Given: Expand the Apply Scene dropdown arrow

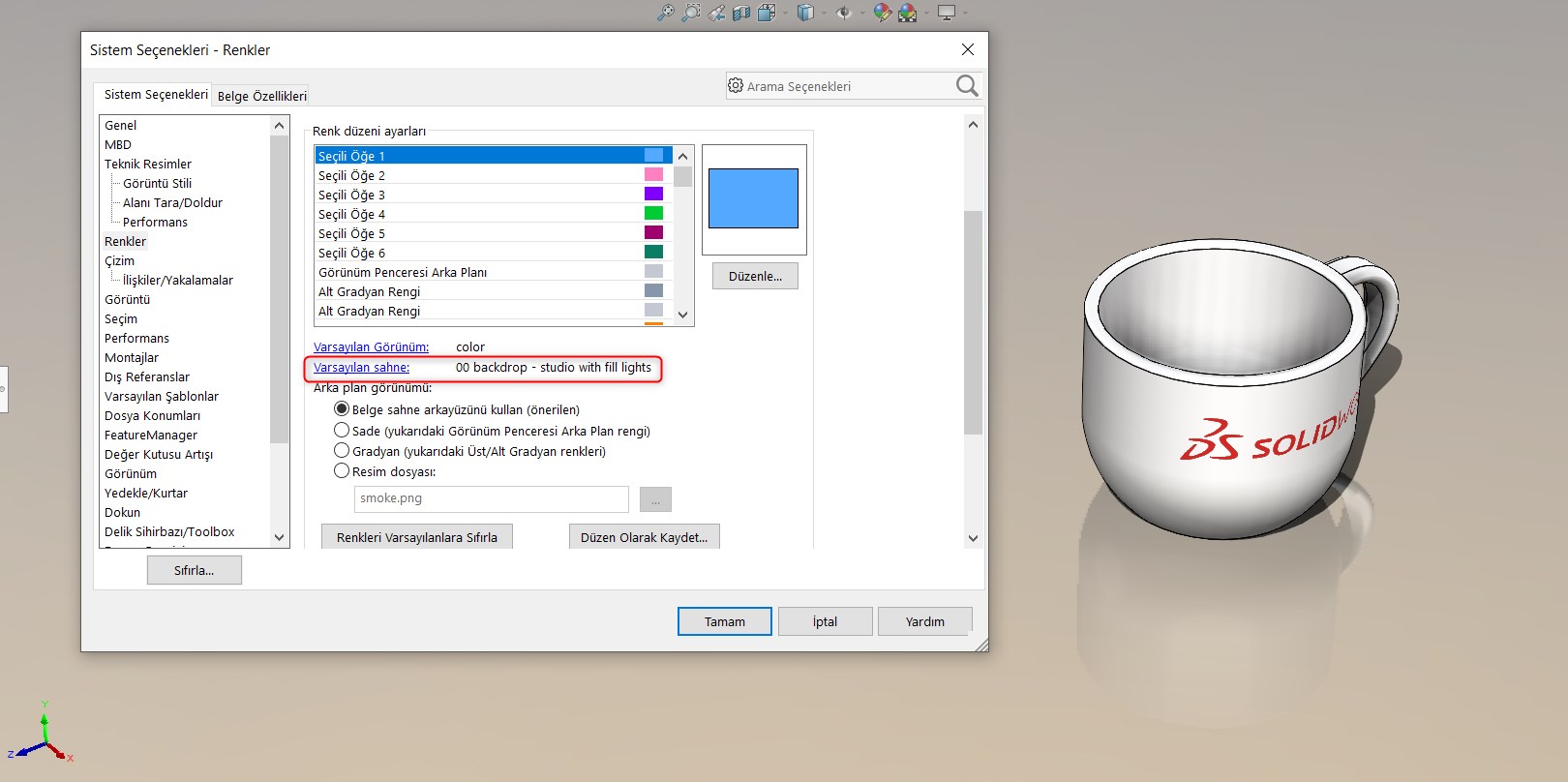Looking at the screenshot, I should pyautogui.click(x=925, y=13).
